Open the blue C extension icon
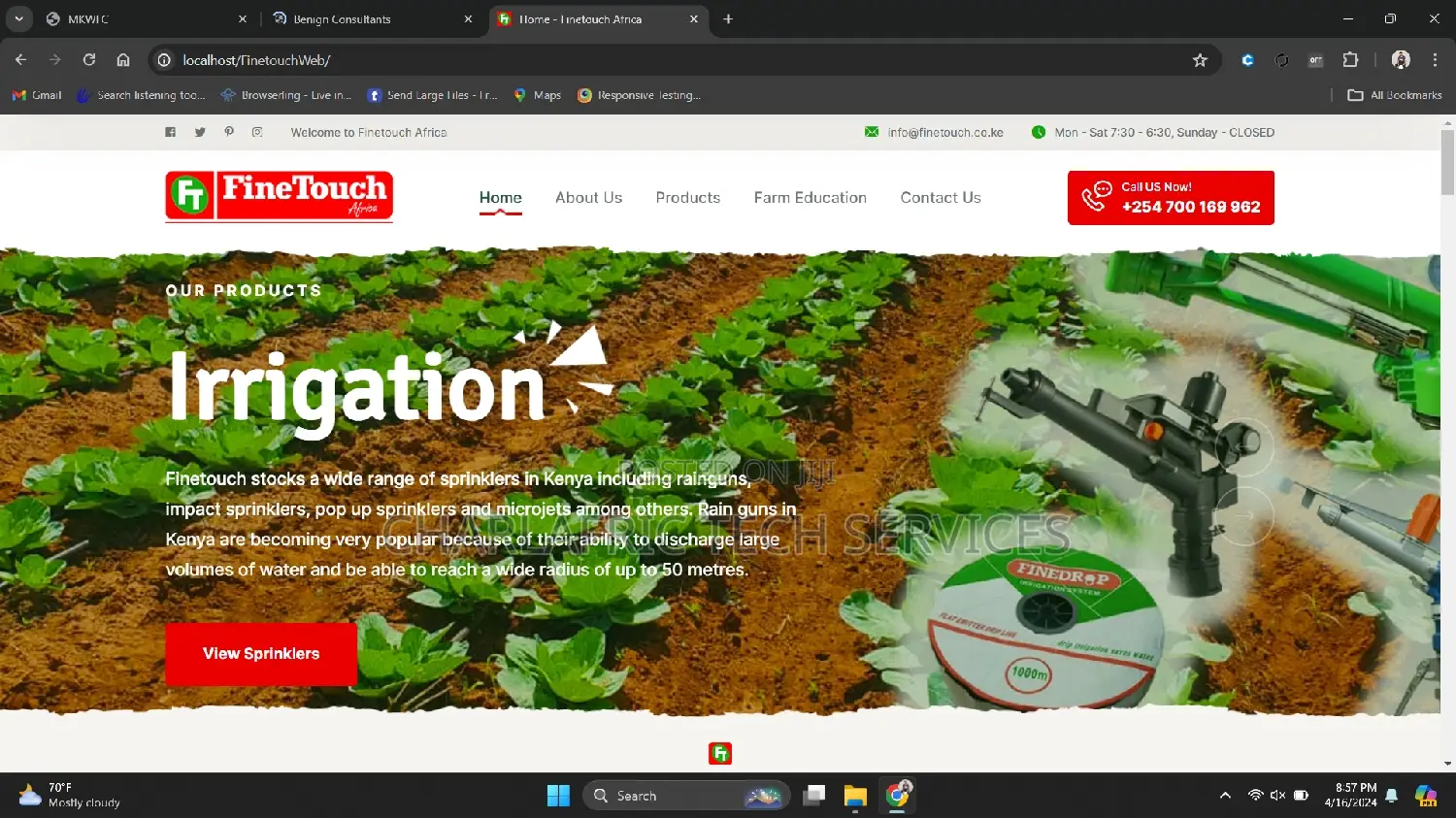 pyautogui.click(x=1247, y=60)
